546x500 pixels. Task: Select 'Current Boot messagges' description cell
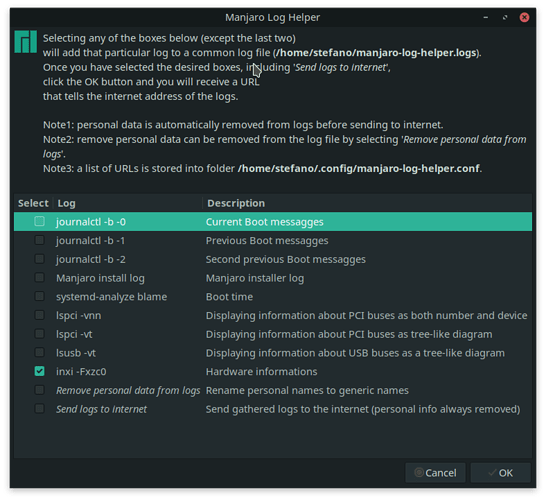pos(265,222)
